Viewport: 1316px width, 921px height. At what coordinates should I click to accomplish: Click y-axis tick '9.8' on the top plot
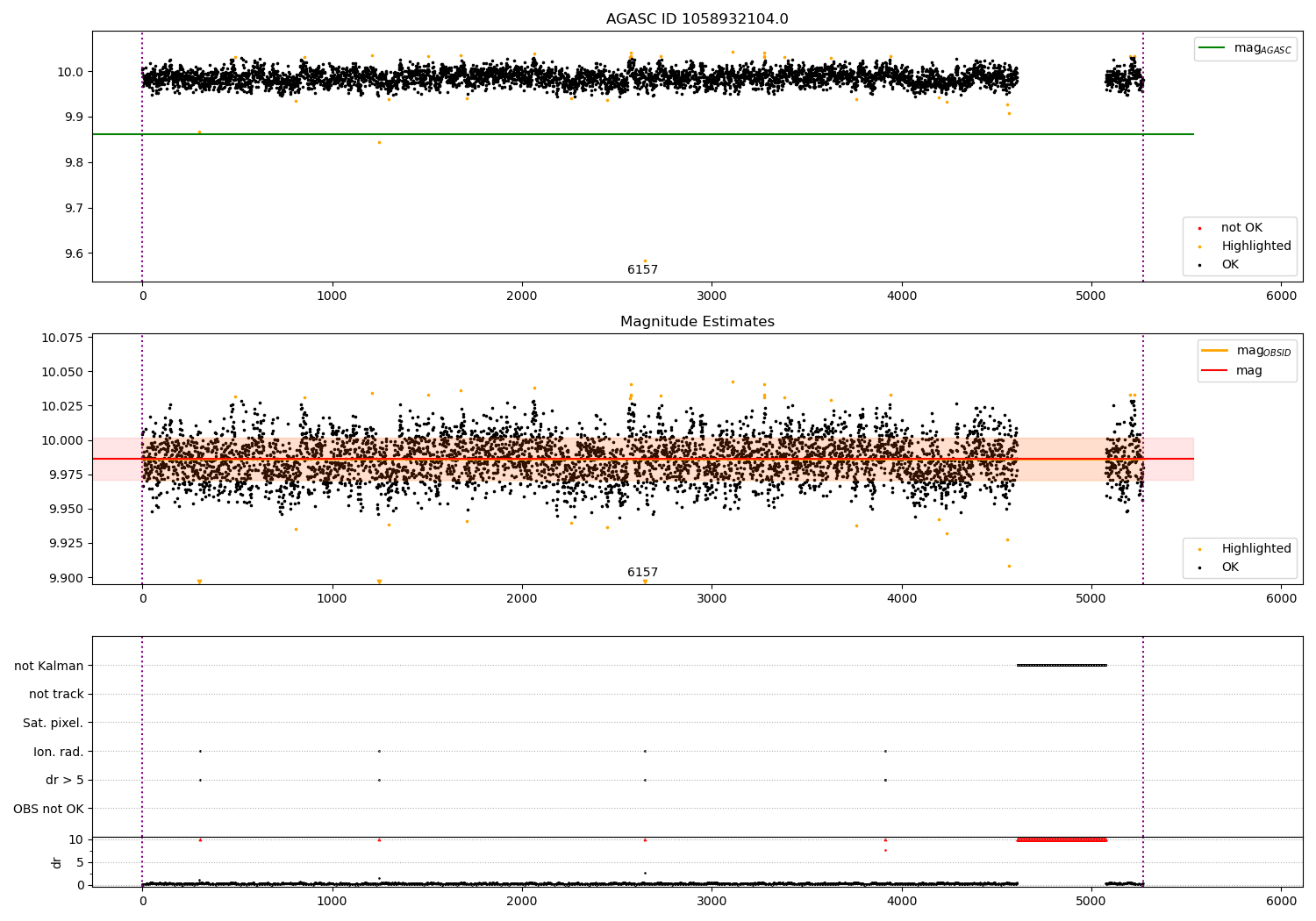click(x=75, y=163)
